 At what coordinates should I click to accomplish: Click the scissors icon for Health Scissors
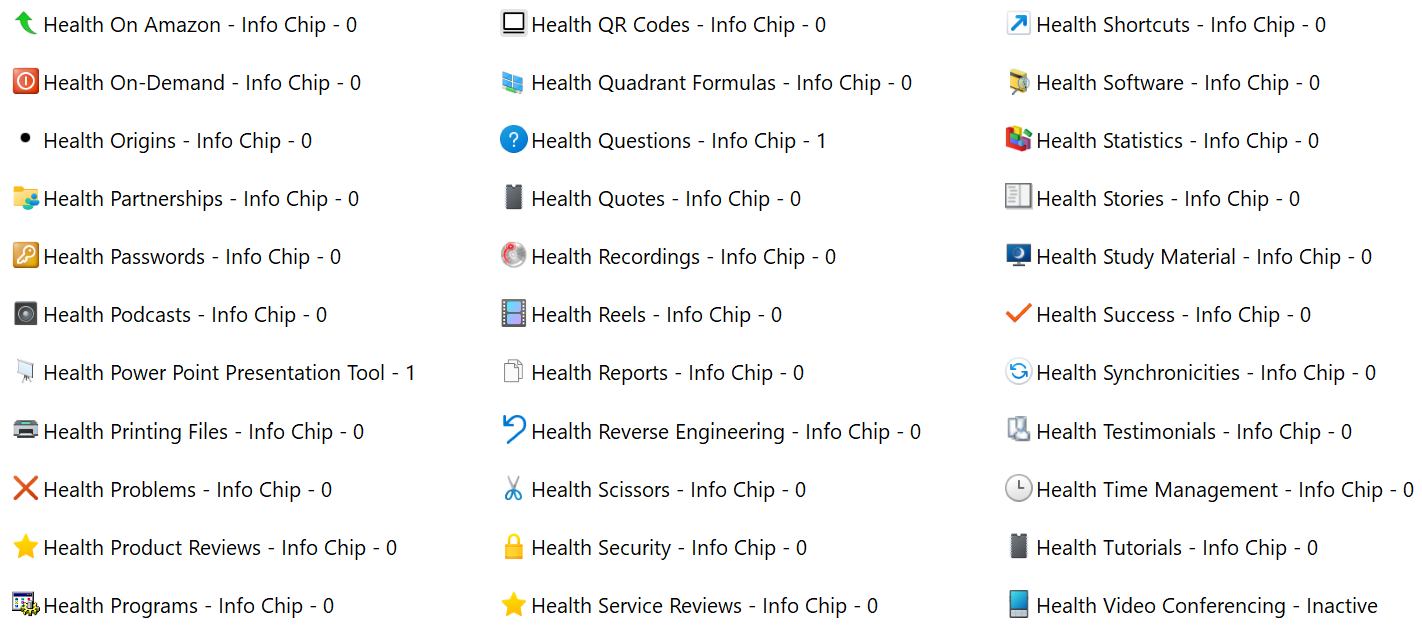(513, 489)
